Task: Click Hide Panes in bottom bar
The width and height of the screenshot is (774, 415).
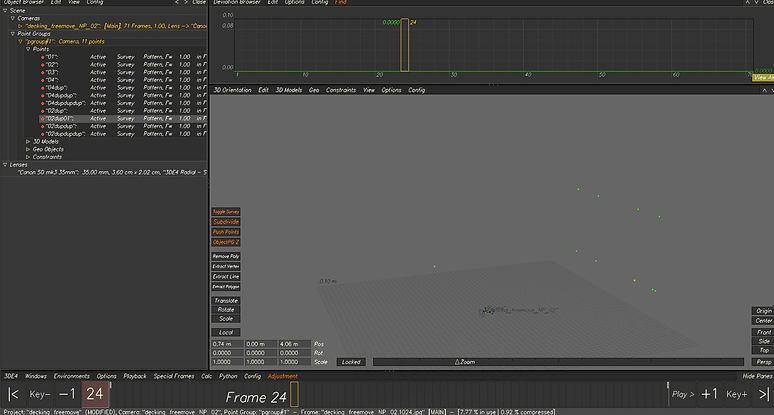Action: point(757,377)
